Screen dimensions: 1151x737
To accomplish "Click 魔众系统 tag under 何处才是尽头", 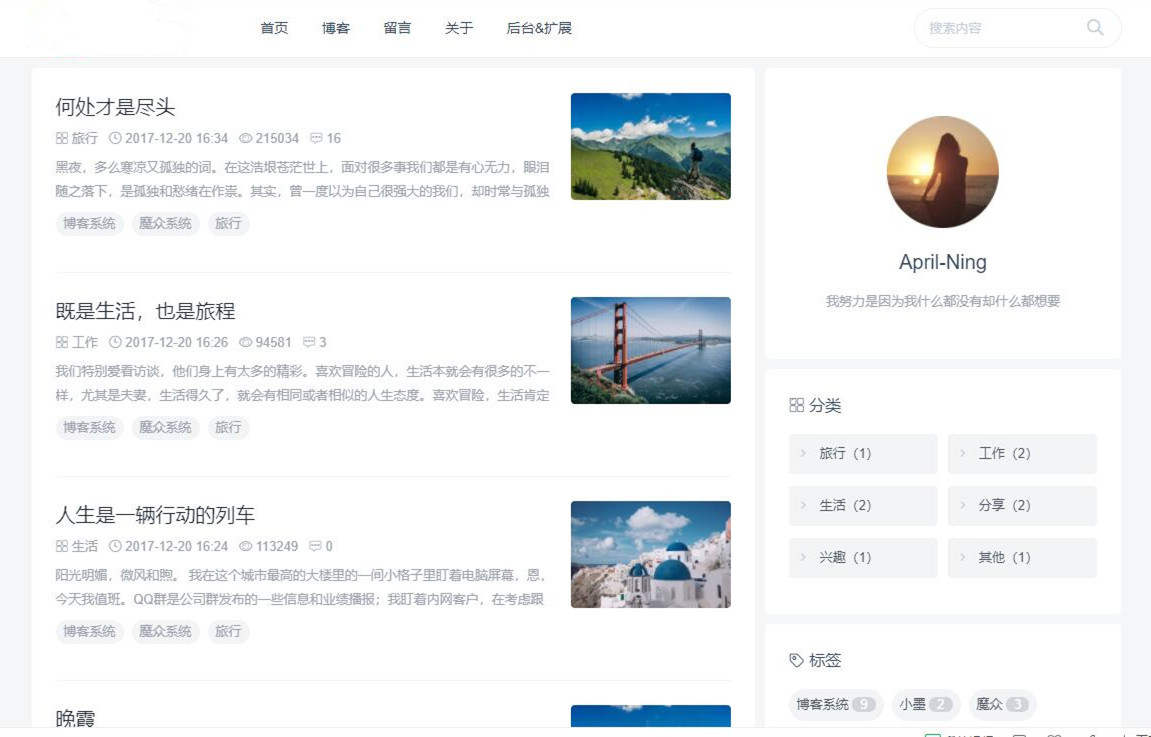I will coord(165,223).
